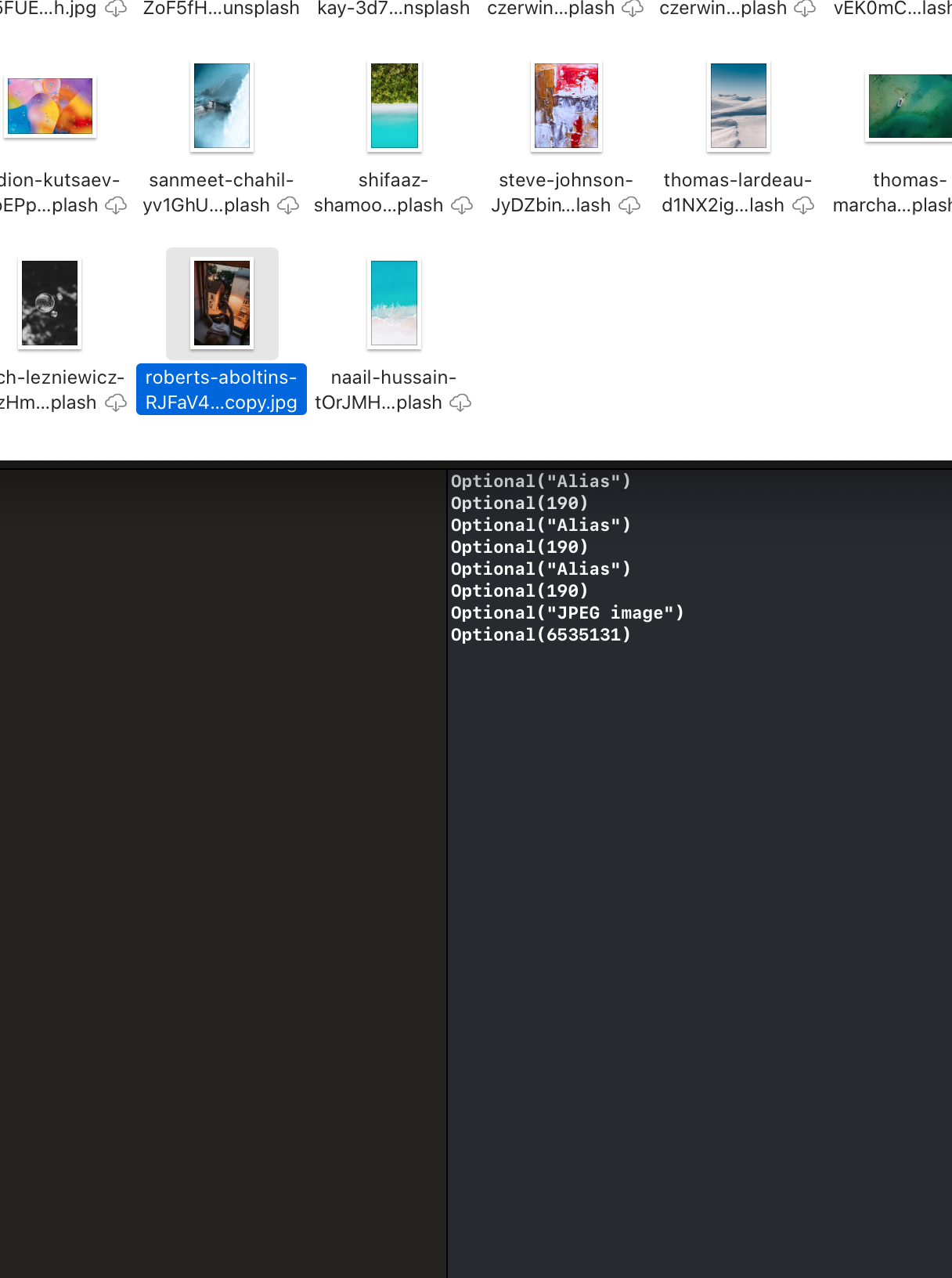
Task: Select the black-and-white lezniewicz bubble thumbnail
Action: [50, 303]
